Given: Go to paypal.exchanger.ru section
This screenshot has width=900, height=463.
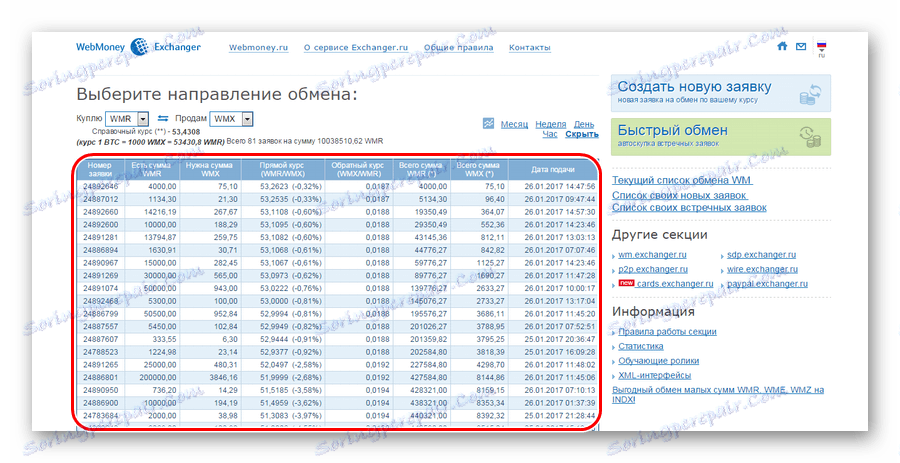Looking at the screenshot, I should (767, 283).
